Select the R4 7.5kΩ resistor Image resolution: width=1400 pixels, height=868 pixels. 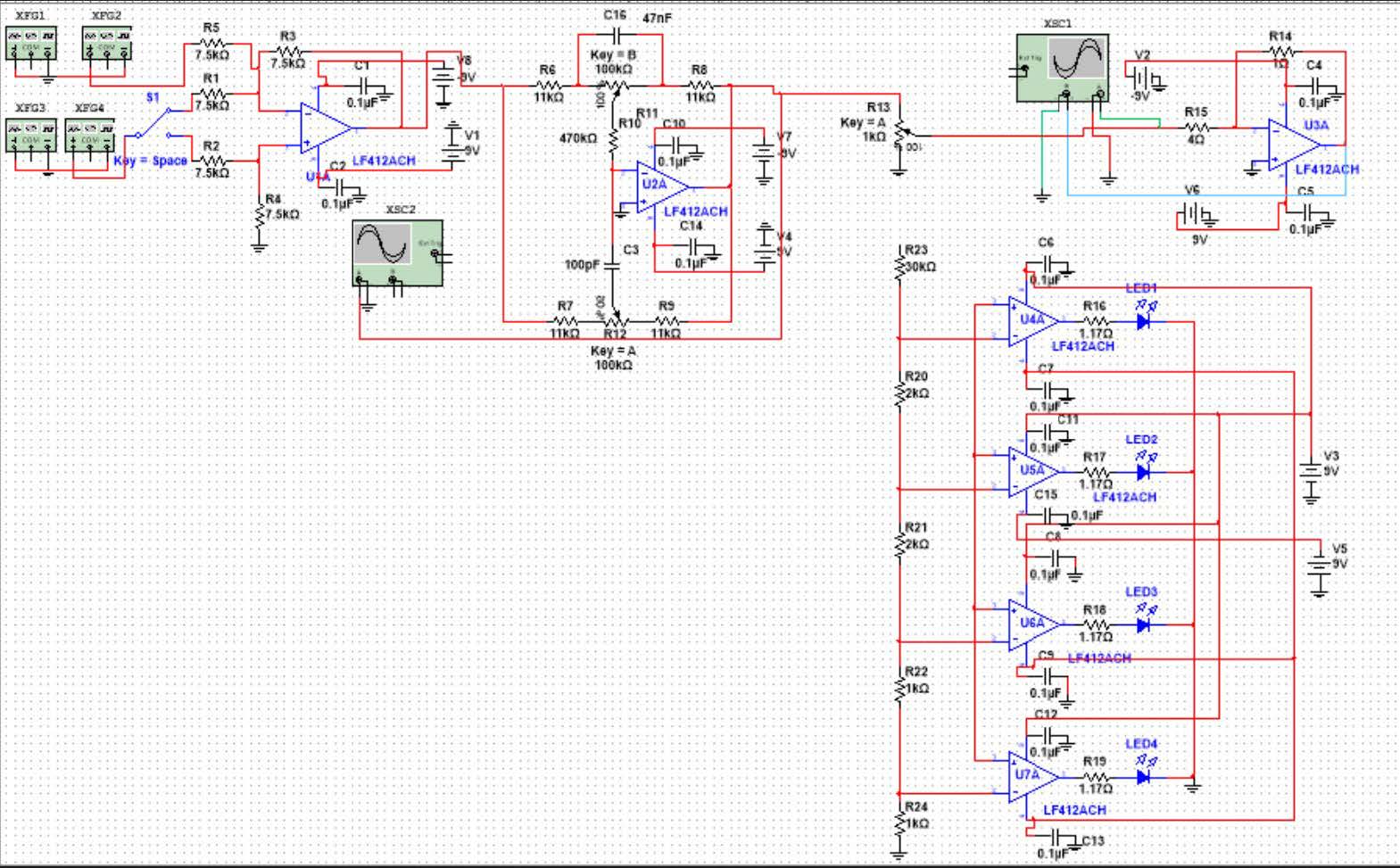(x=259, y=215)
